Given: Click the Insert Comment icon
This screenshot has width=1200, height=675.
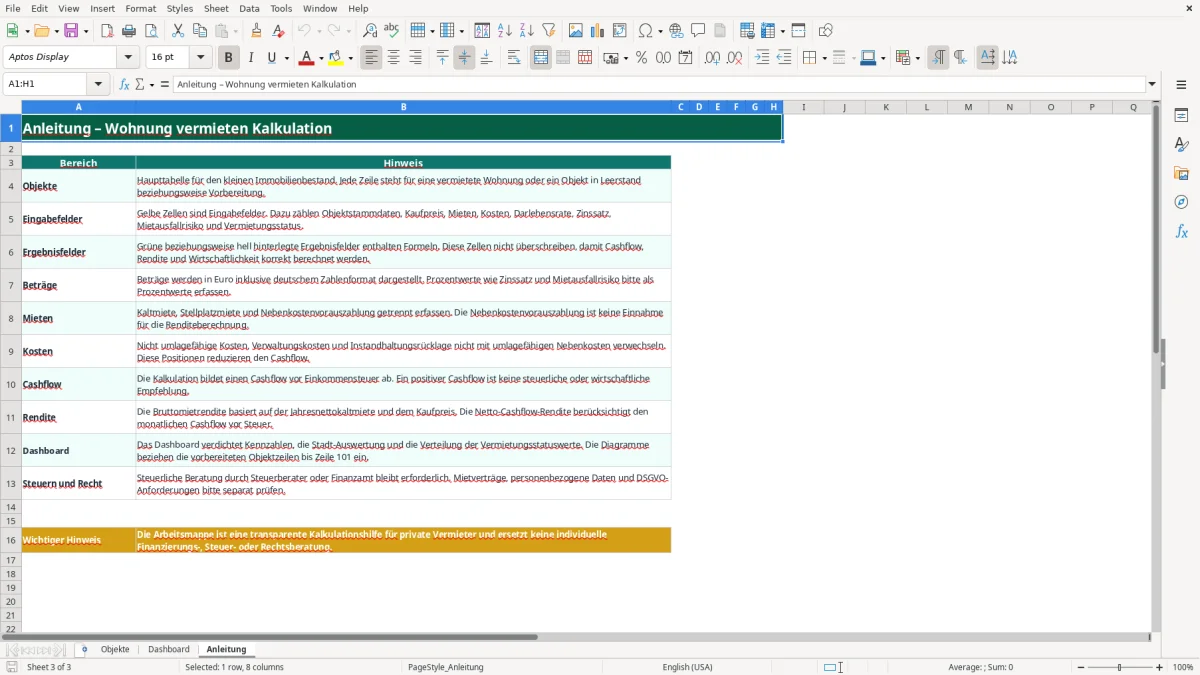Looking at the screenshot, I should (699, 31).
